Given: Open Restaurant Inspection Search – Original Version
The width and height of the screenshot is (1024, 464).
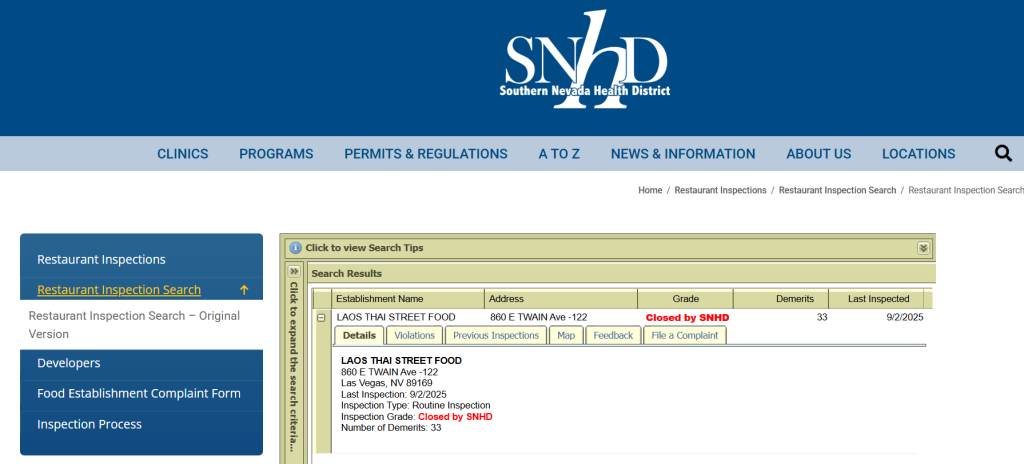Looking at the screenshot, I should pyautogui.click(x=135, y=325).
